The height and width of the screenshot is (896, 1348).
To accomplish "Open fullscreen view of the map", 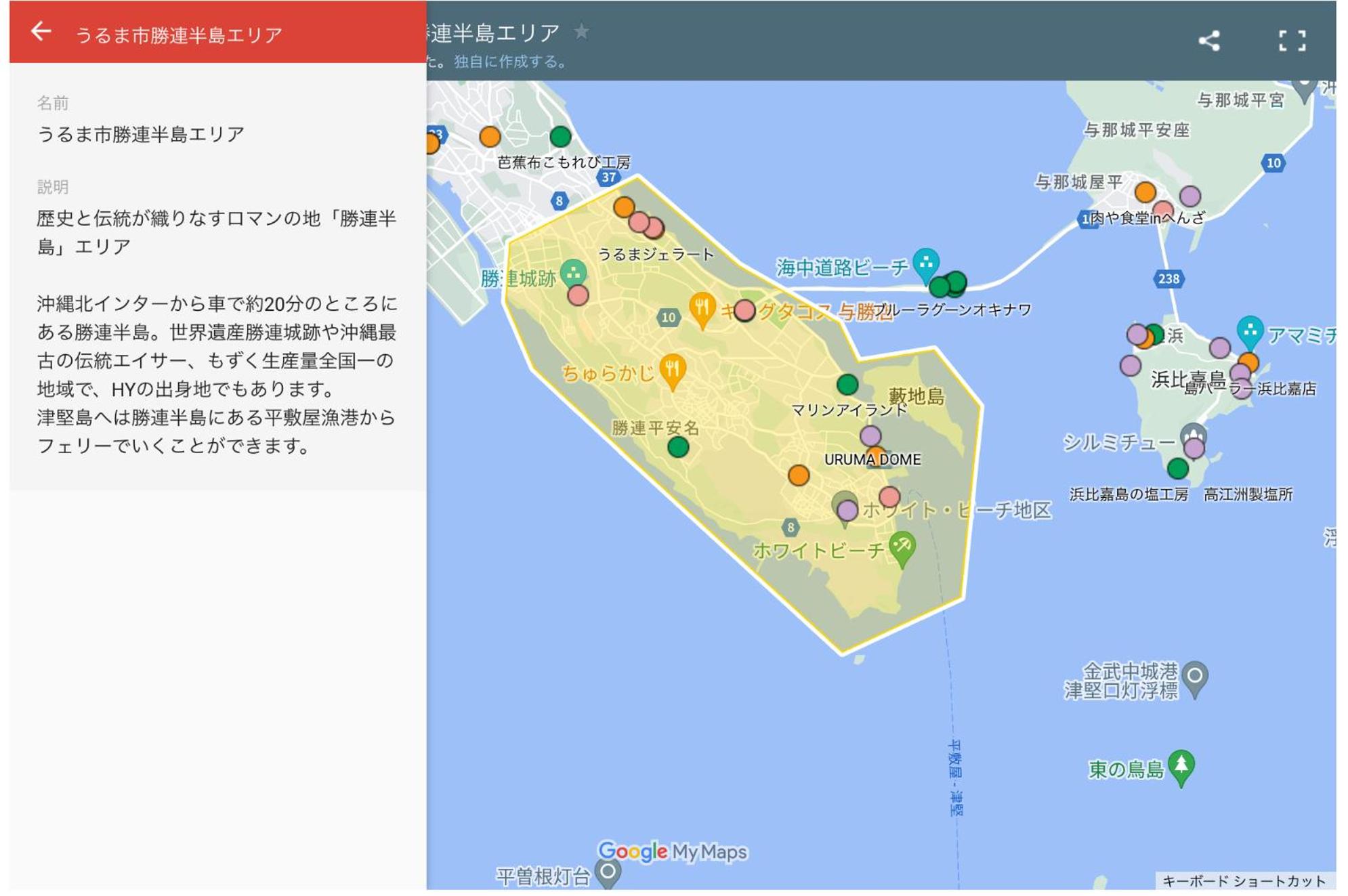I will (x=1291, y=41).
